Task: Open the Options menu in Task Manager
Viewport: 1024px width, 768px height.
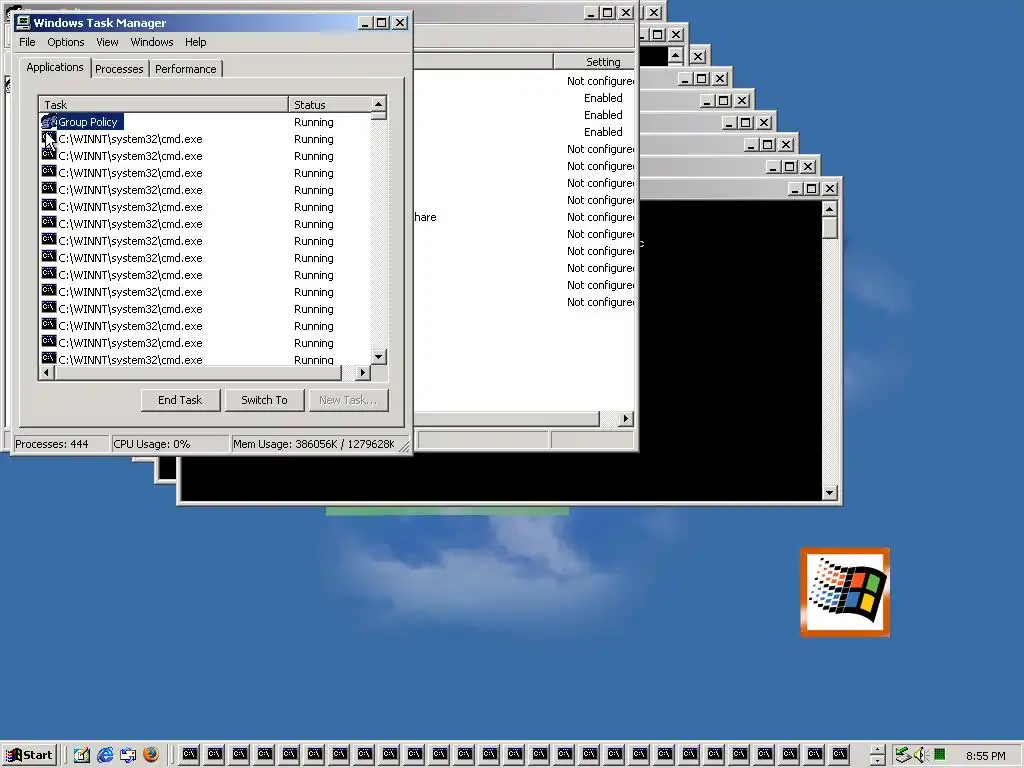Action: [x=65, y=42]
